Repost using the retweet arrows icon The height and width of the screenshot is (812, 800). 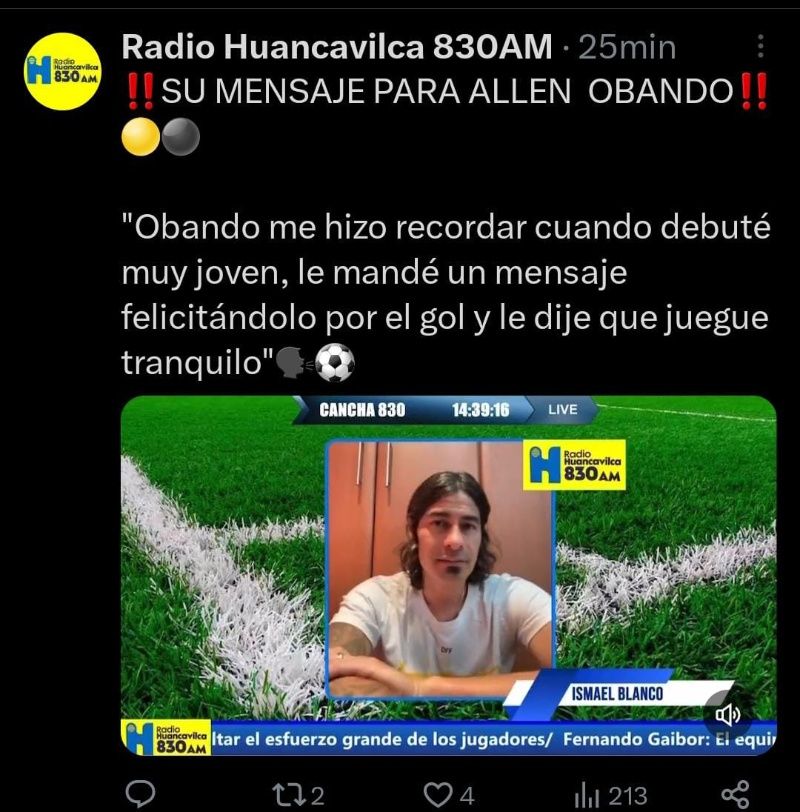pyautogui.click(x=287, y=795)
